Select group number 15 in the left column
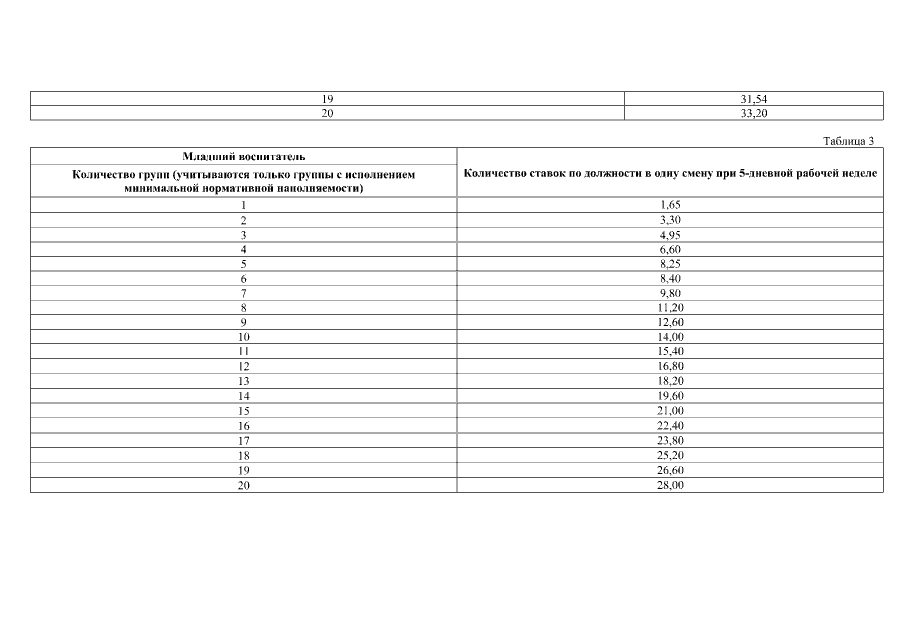This screenshot has width=905, height=640. click(244, 411)
